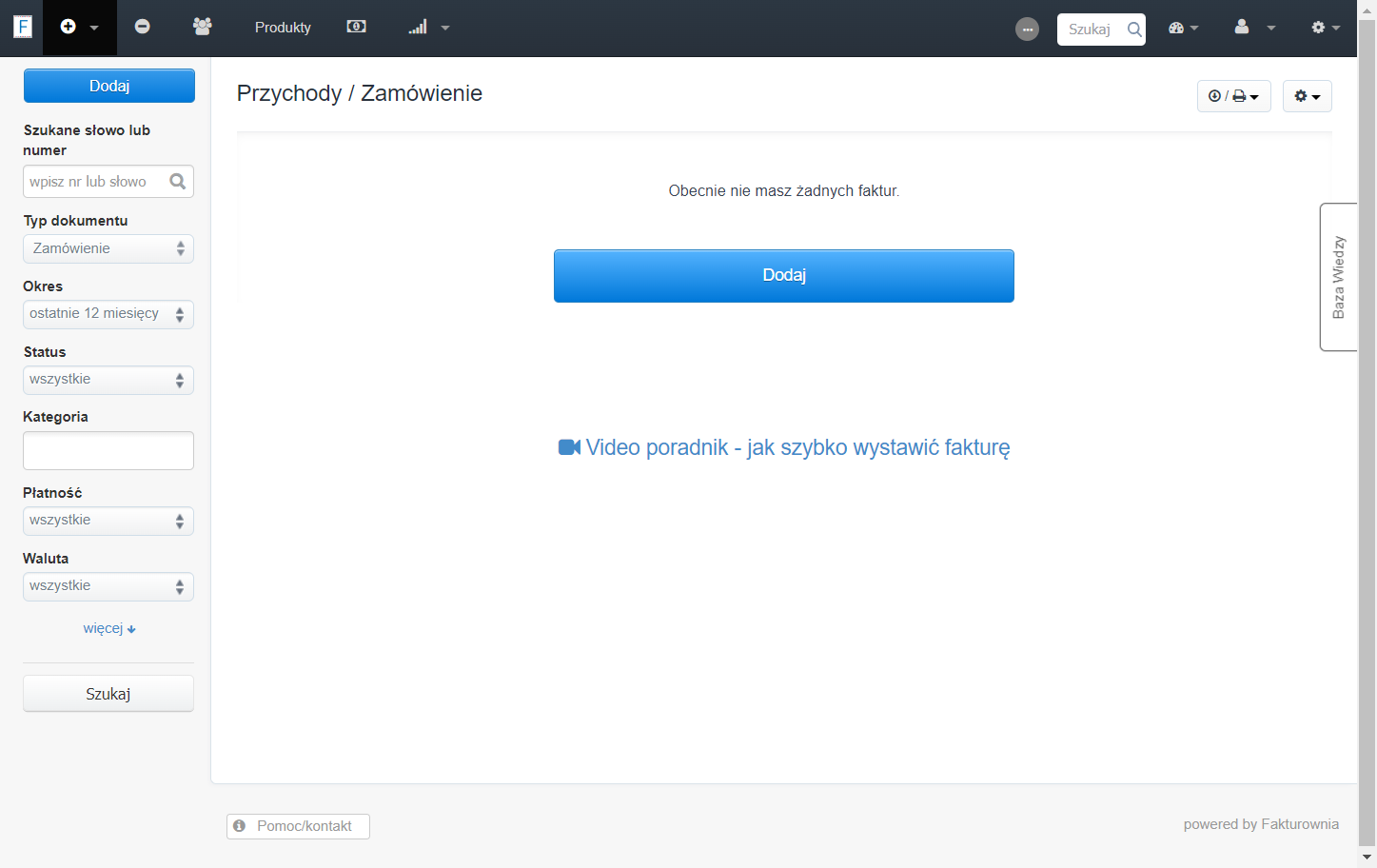Open the clients group icon
This screenshot has height=868, width=1377.
pyautogui.click(x=202, y=27)
